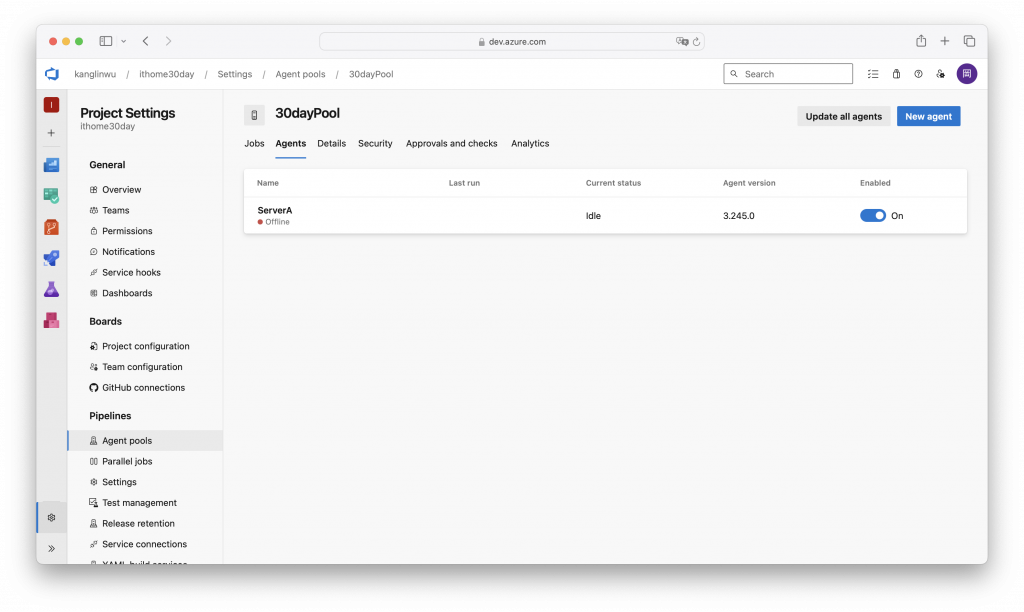Open a new Safari tab

pos(944,41)
